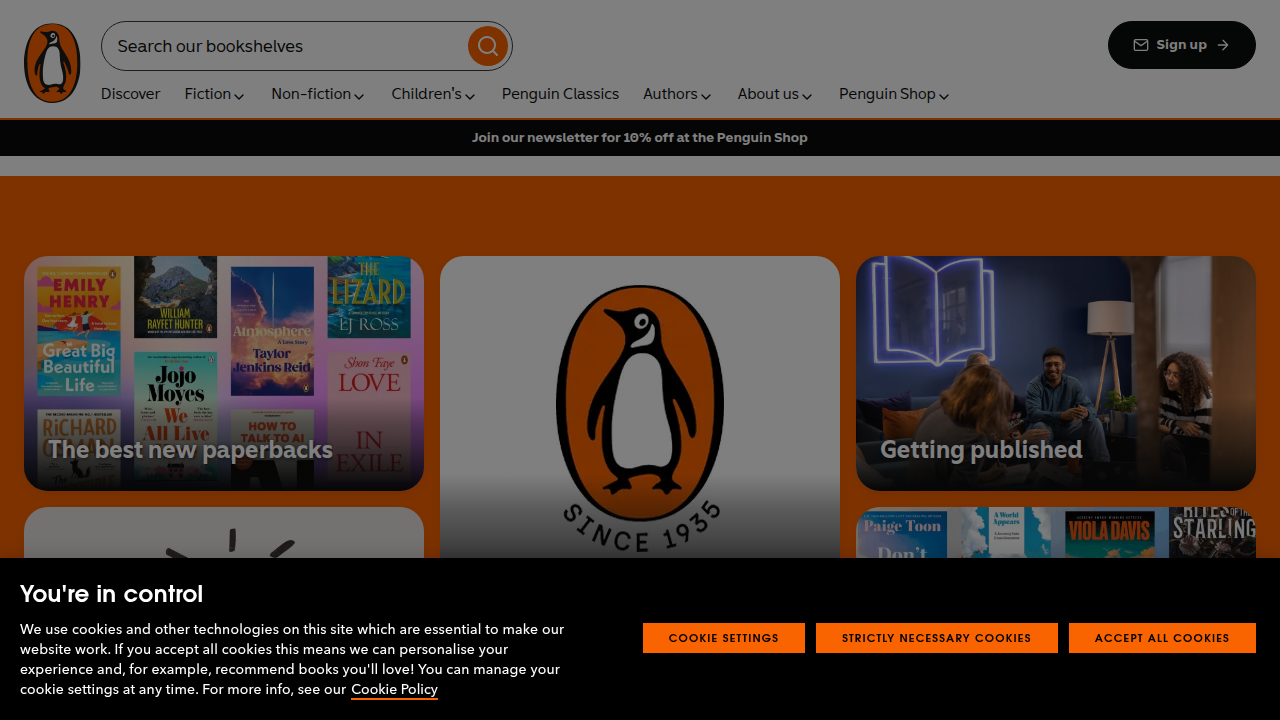The width and height of the screenshot is (1280, 720).
Task: Open the Getting published card
Action: (x=1056, y=373)
